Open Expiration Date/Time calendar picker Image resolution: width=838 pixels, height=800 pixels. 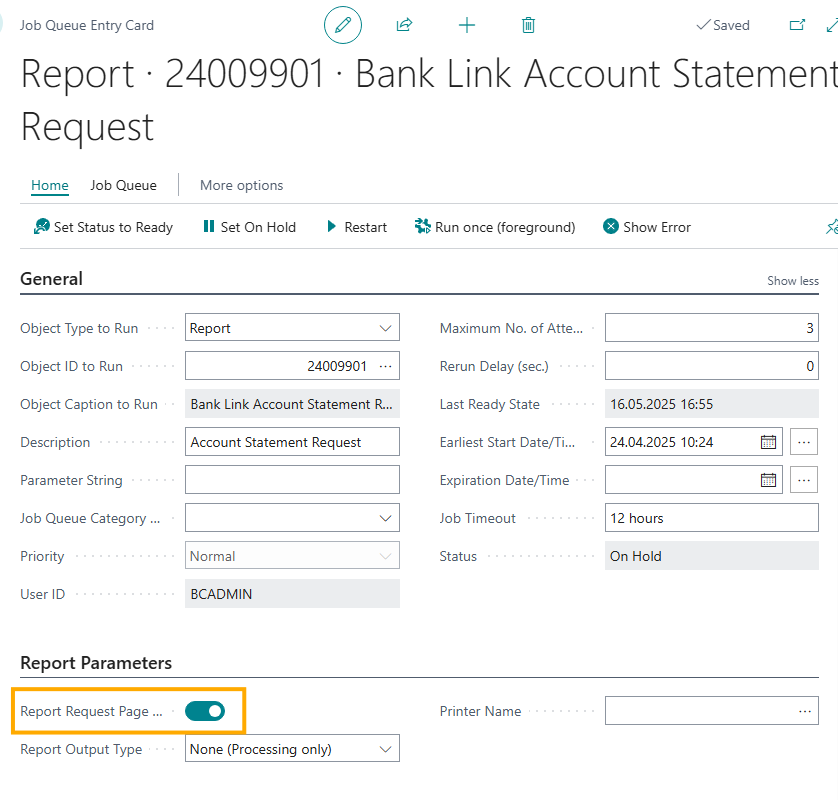pos(768,480)
